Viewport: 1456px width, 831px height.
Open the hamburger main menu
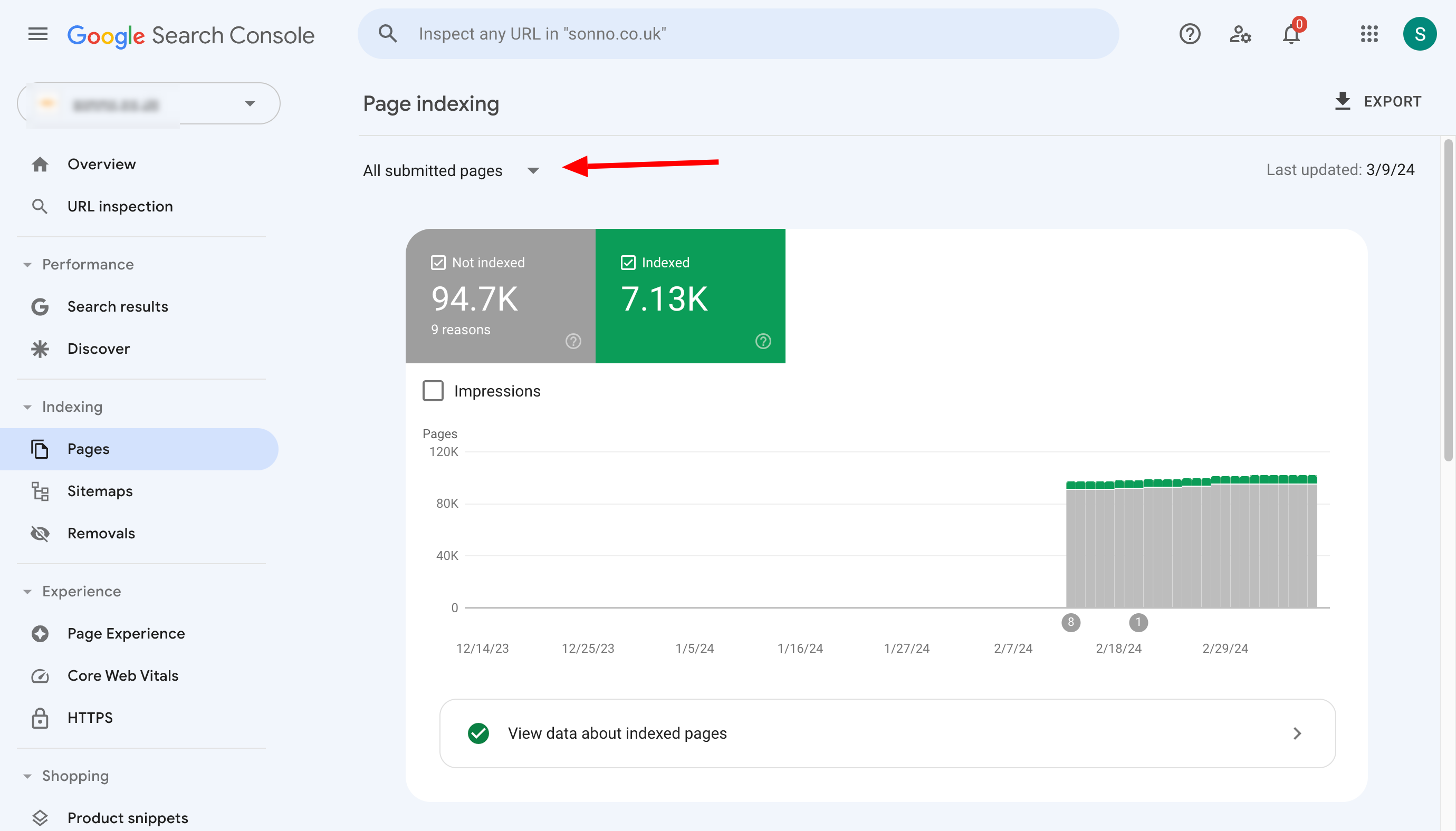click(37, 34)
